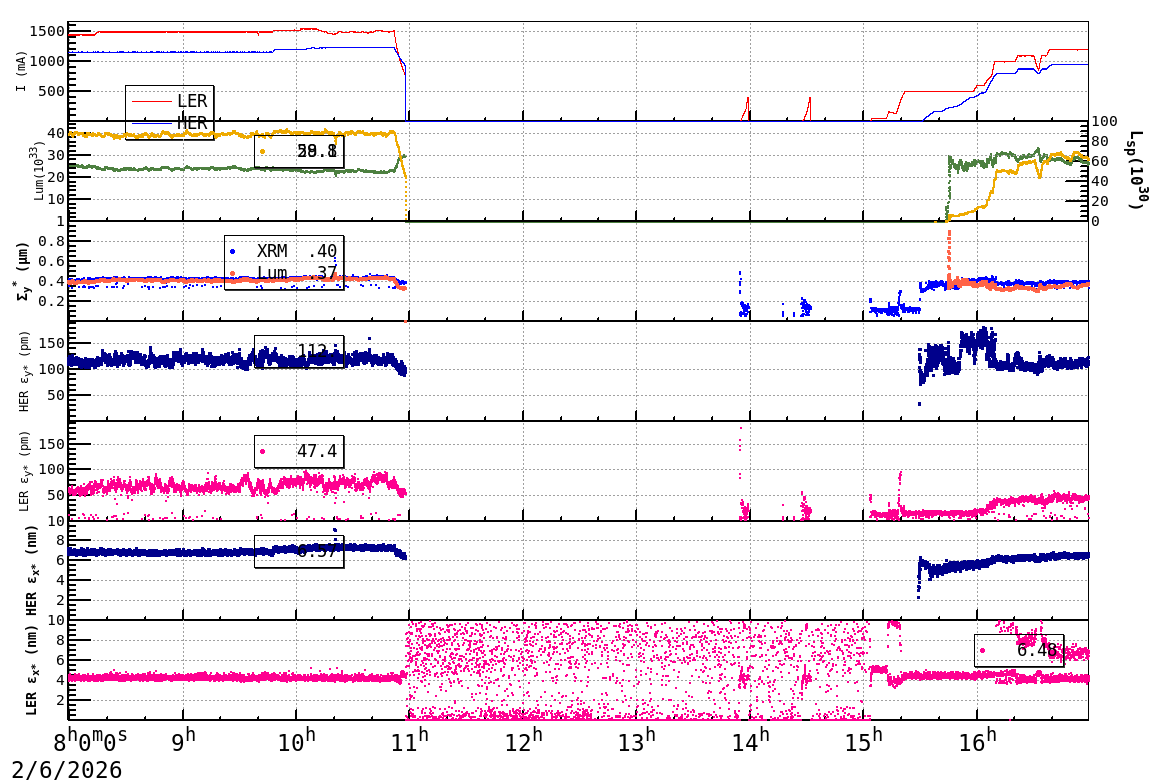The width and height of the screenshot is (1160, 782).
Task: Click the 15h time axis label
Action: 863,741
